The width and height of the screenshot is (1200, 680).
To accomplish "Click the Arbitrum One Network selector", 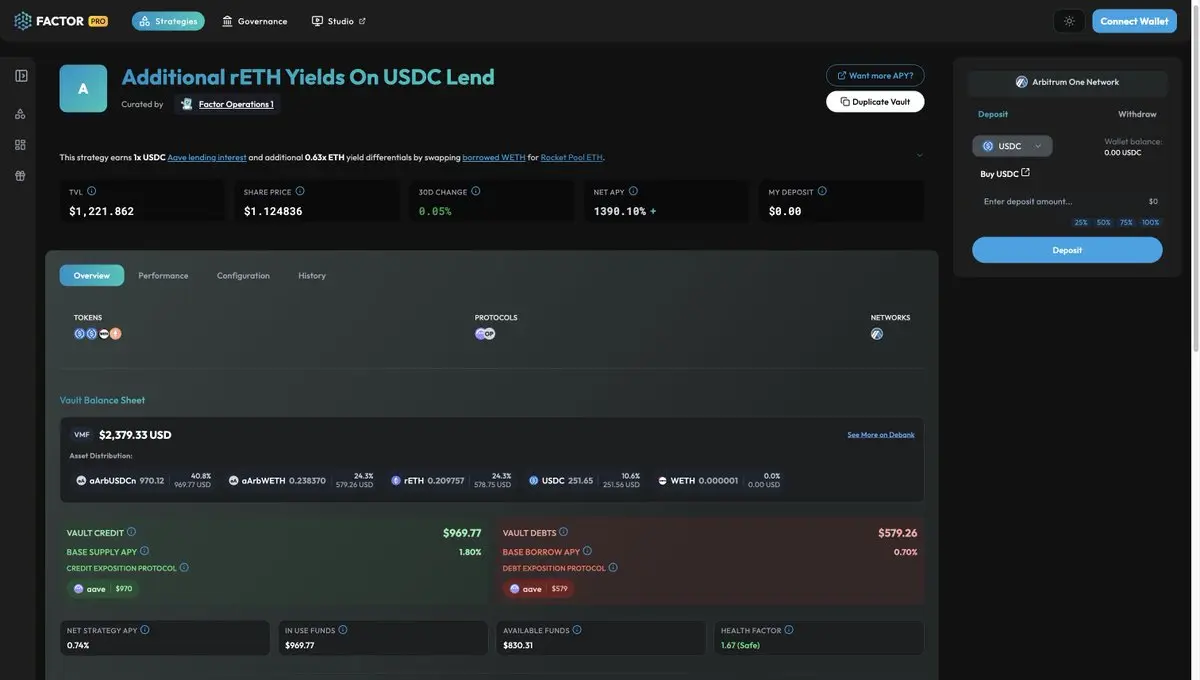I will point(1067,82).
